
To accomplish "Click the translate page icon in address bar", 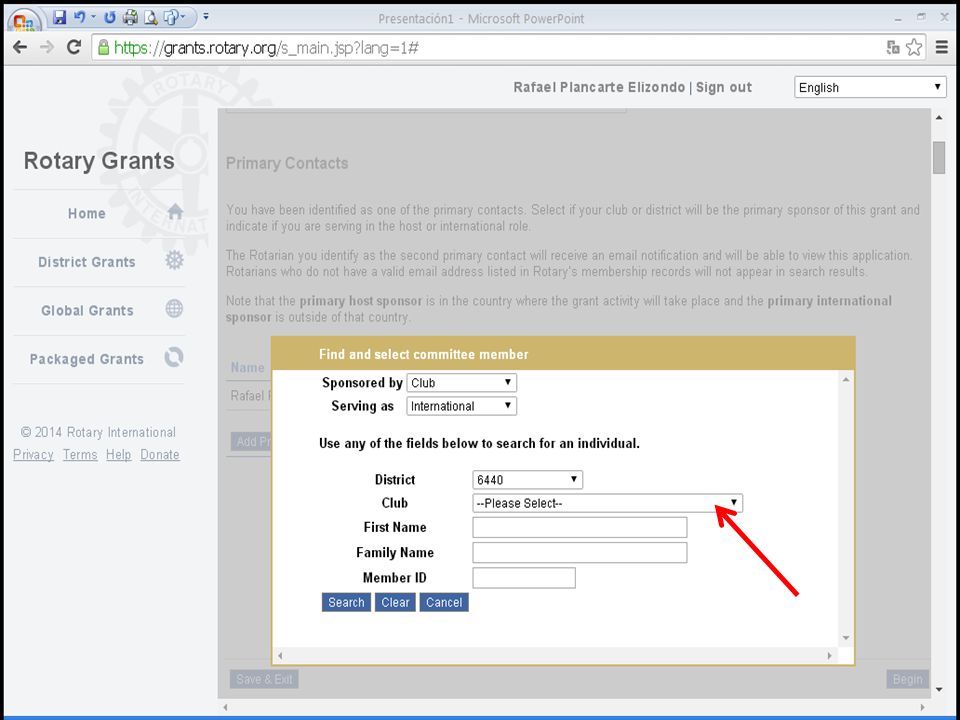I will pos(893,47).
